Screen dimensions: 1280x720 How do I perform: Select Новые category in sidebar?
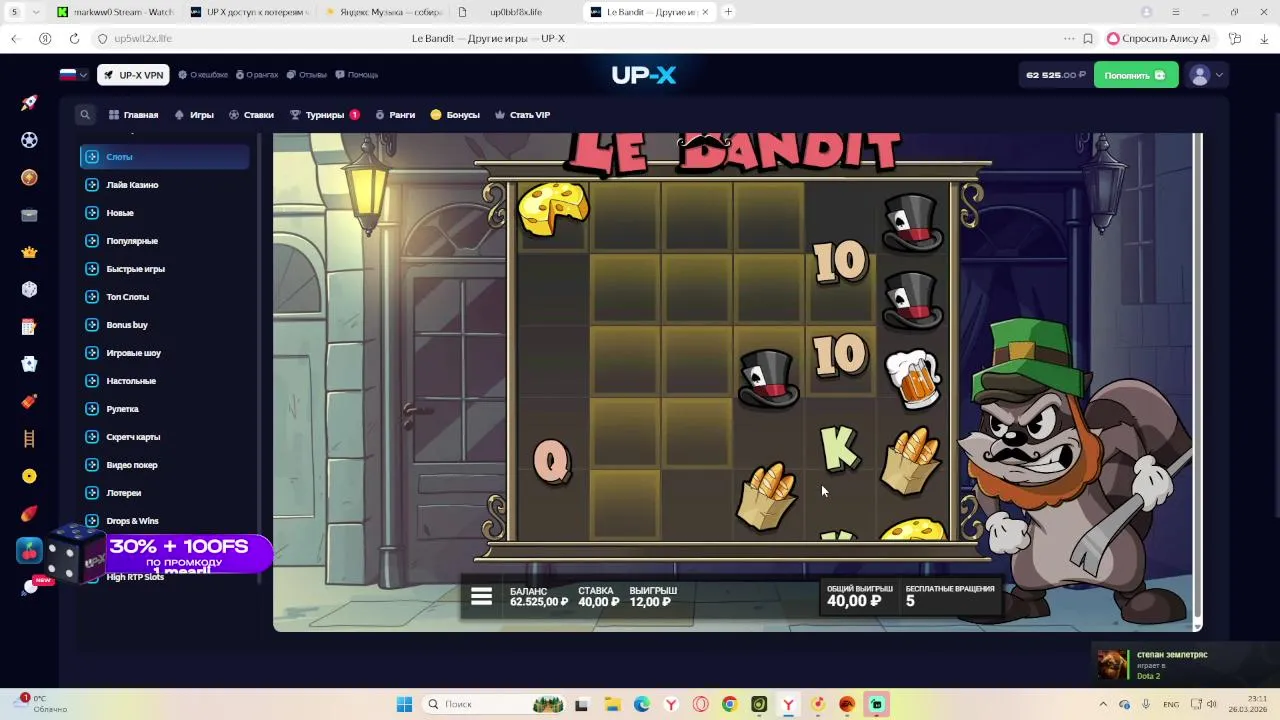164,213
